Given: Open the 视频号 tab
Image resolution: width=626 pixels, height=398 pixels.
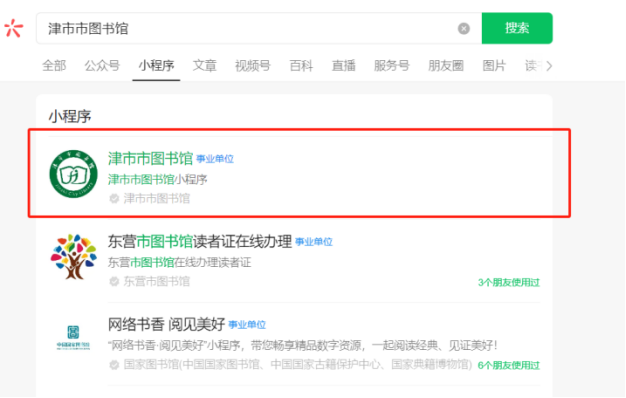Looking at the screenshot, I should pos(253,65).
